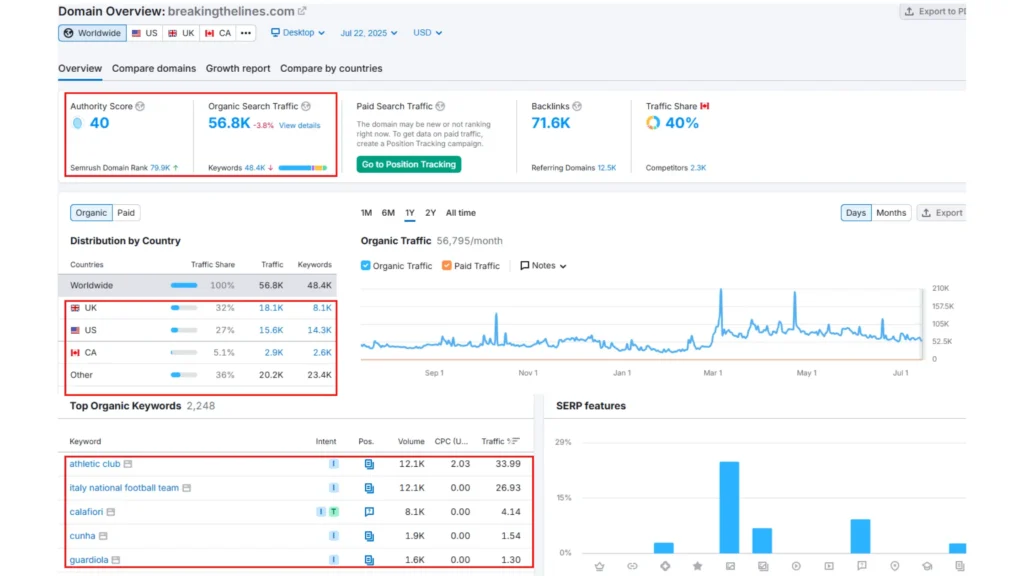The height and width of the screenshot is (576, 1024).
Task: Open SERP snapshot icon beside calafiori
Action: [x=111, y=512]
